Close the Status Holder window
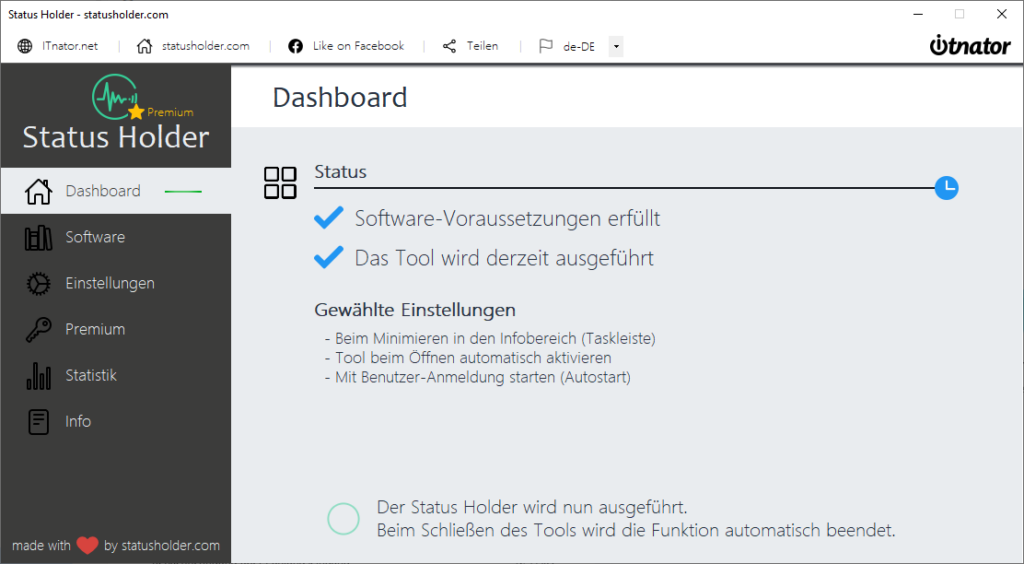1024x564 pixels. coord(1001,14)
